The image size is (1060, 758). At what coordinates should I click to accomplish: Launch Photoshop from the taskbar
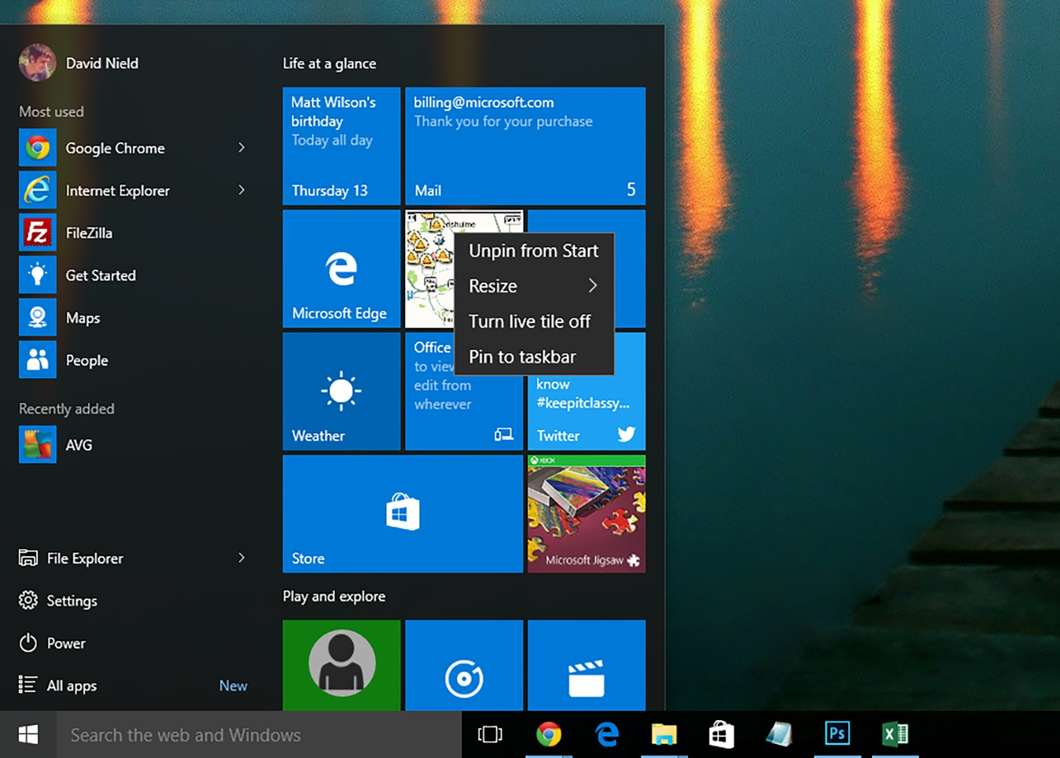pos(836,735)
